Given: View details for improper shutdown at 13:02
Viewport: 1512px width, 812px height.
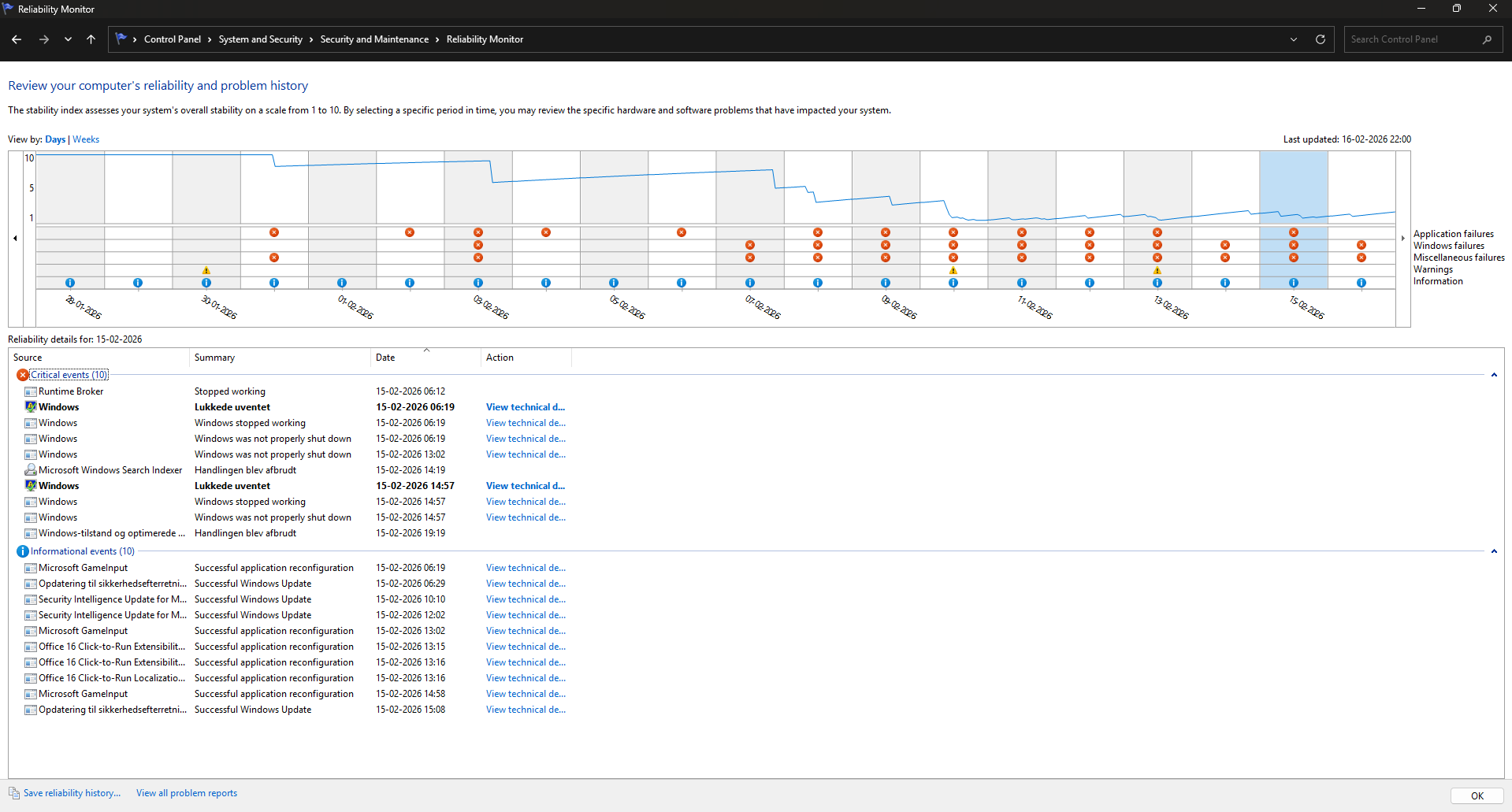Looking at the screenshot, I should 526,454.
